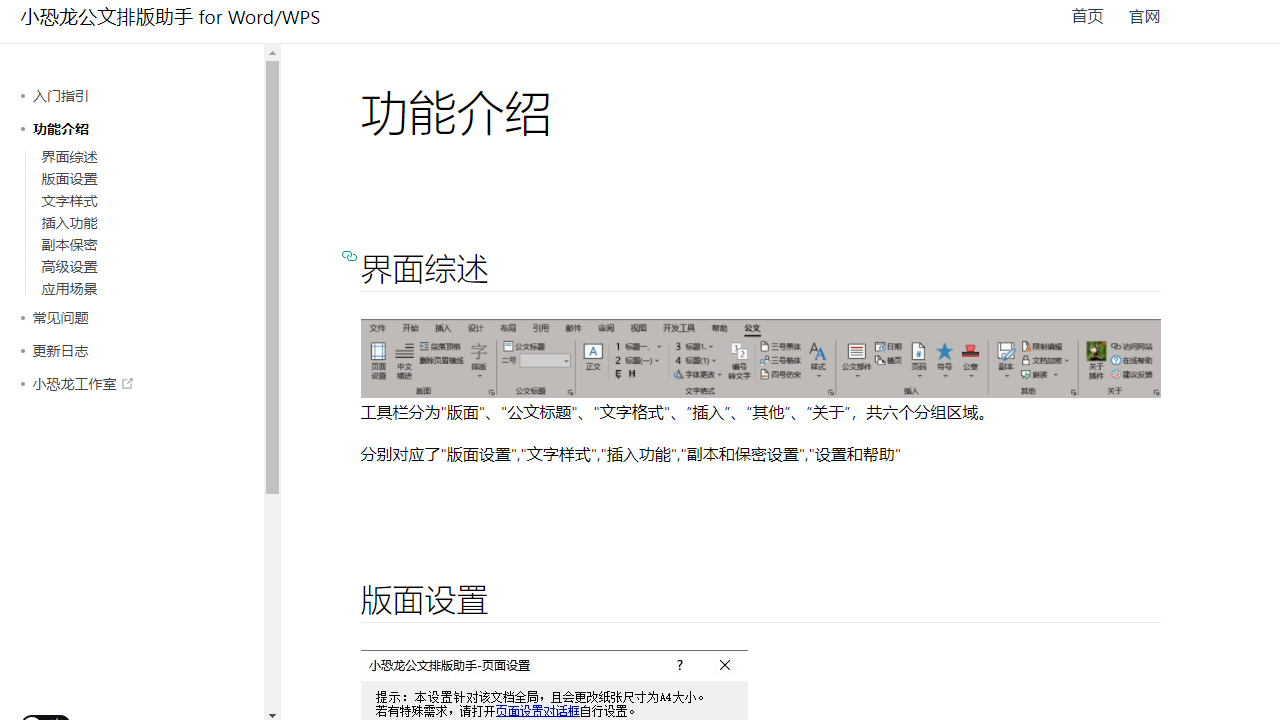Click the 功能介绍 page title heading

tap(456, 114)
